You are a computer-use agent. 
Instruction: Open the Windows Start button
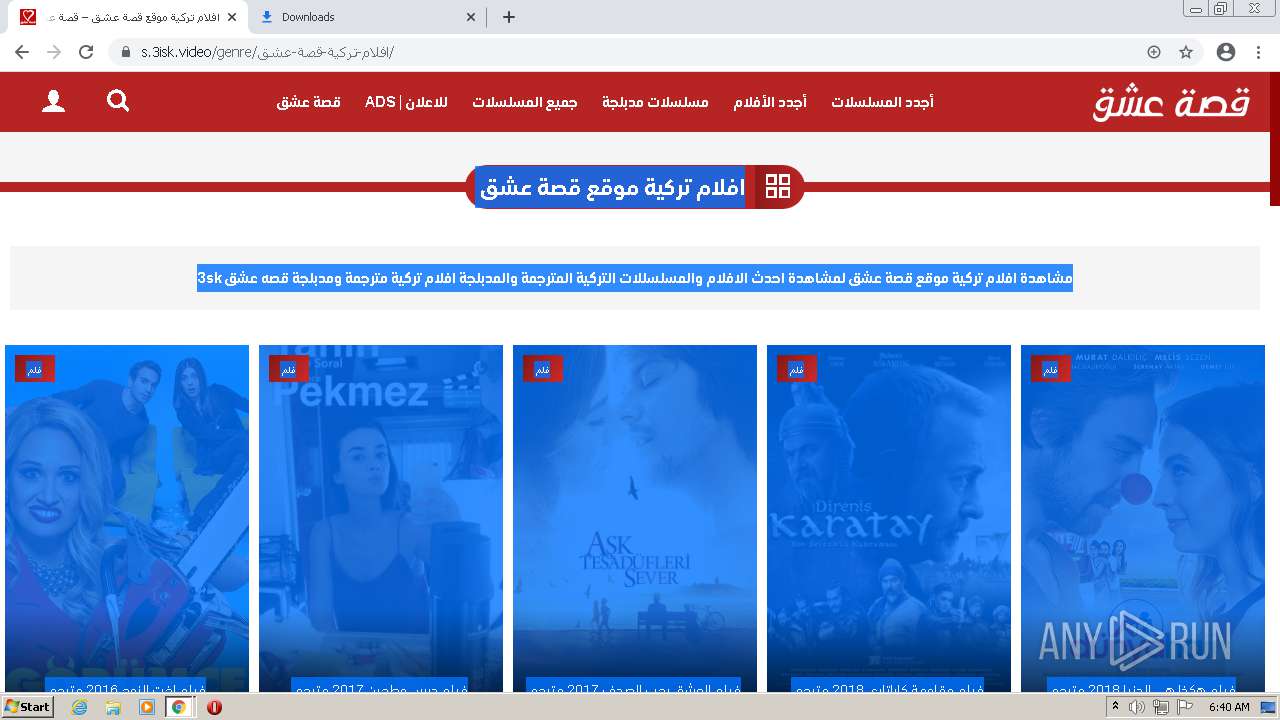click(x=28, y=707)
